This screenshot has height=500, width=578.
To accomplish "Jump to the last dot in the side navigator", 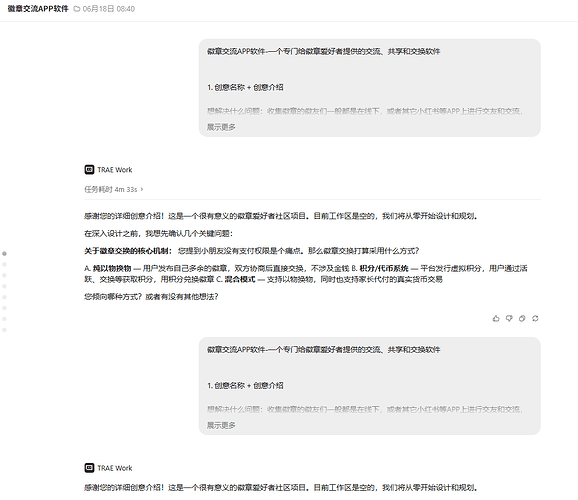I will [x=4, y=330].
